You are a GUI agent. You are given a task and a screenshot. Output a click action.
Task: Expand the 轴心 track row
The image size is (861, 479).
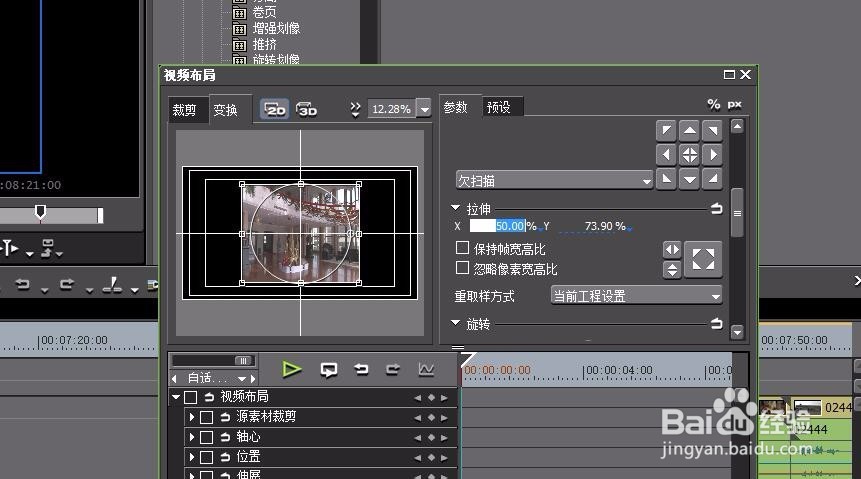pos(192,437)
